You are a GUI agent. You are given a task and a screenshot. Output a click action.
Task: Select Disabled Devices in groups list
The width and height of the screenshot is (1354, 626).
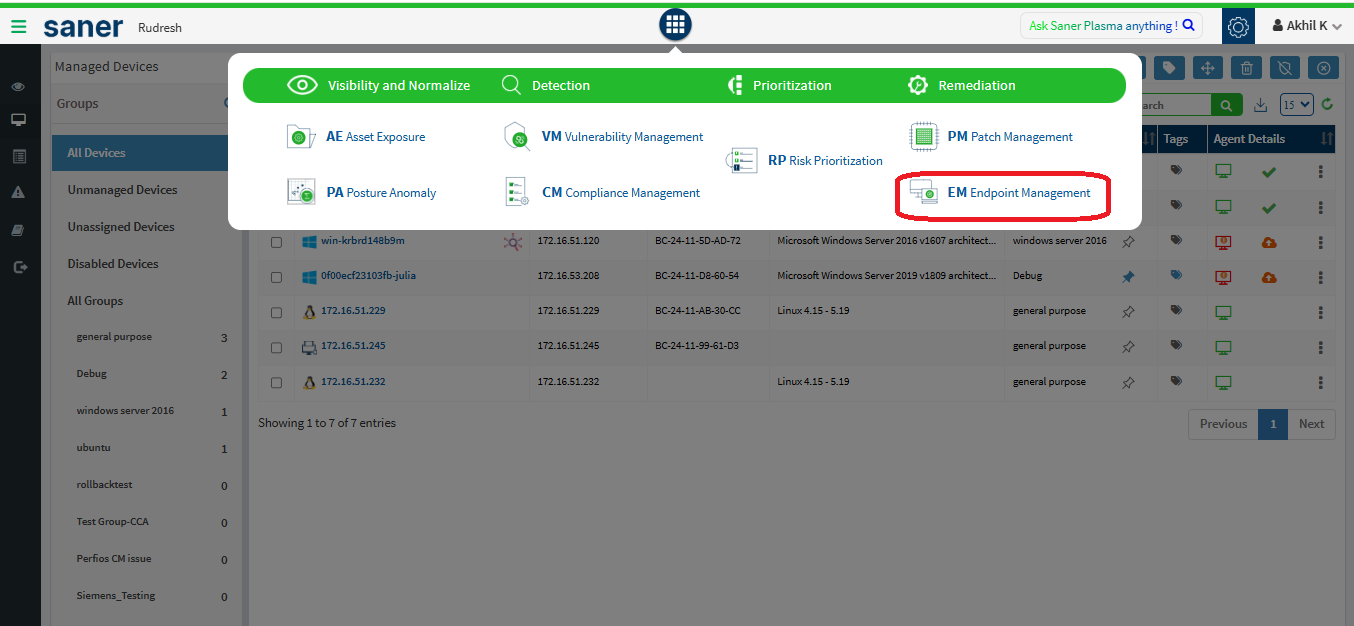113,264
